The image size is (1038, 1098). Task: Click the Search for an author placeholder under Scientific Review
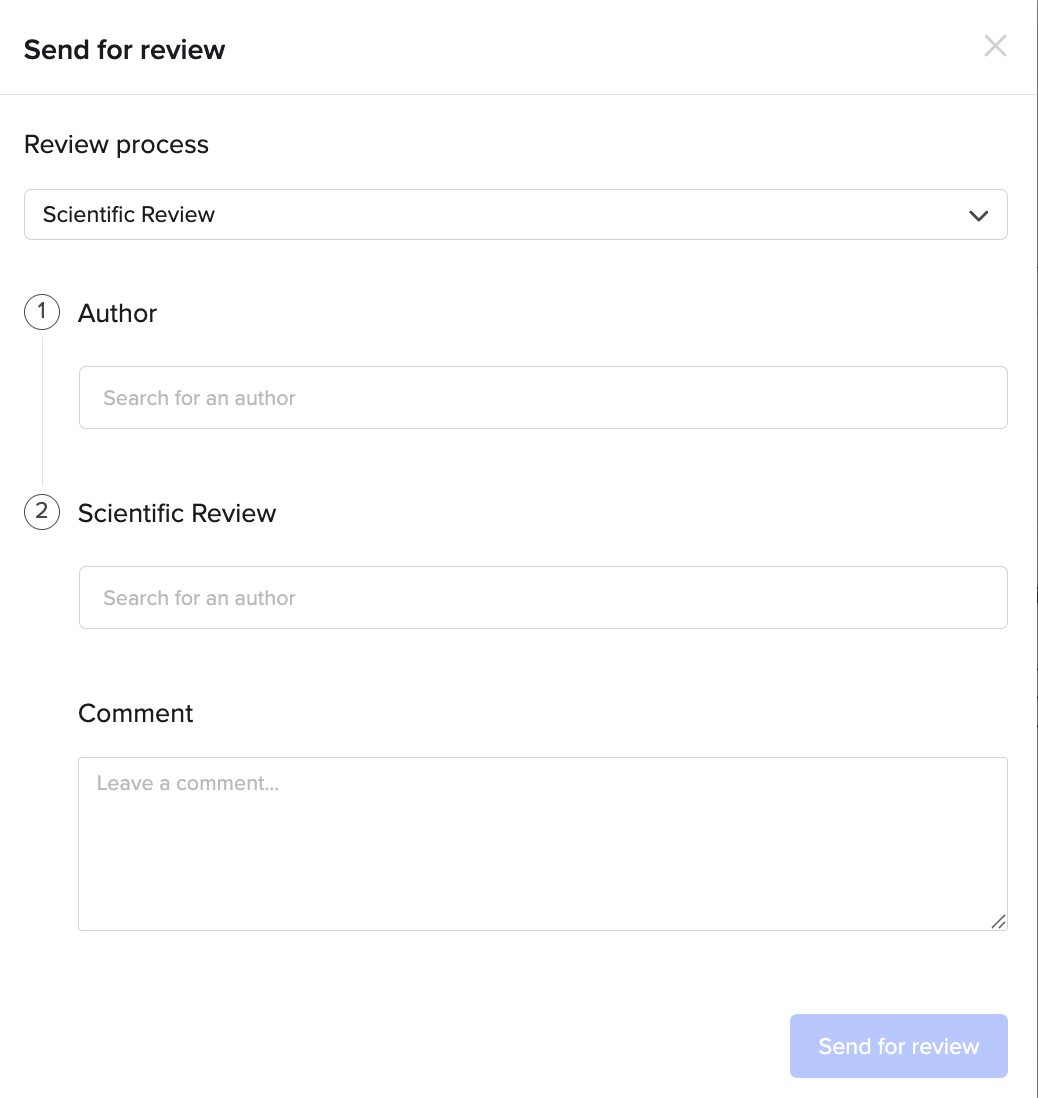pyautogui.click(x=200, y=598)
